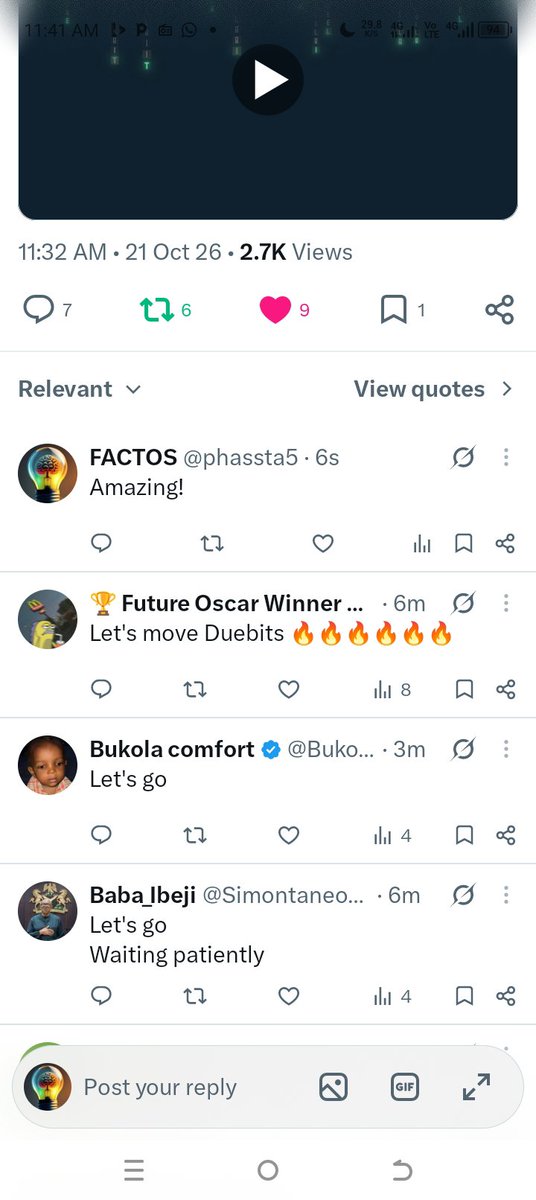The width and height of the screenshot is (536, 1200).
Task: Attach an image to the reply
Action: click(x=333, y=1088)
